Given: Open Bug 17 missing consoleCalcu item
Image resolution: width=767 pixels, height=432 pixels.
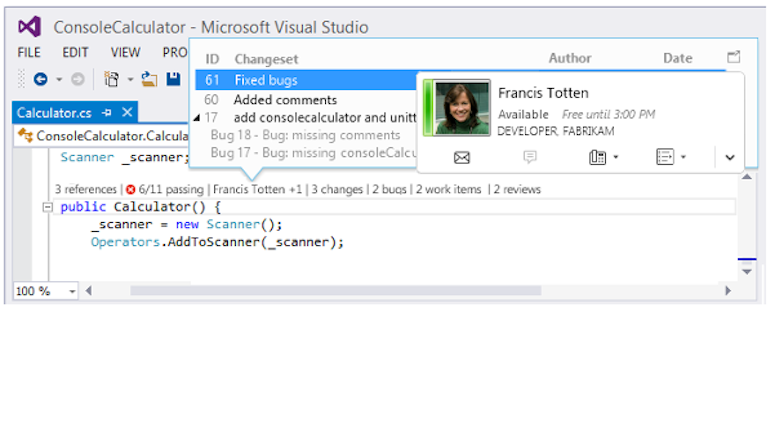Looking at the screenshot, I should [313, 153].
